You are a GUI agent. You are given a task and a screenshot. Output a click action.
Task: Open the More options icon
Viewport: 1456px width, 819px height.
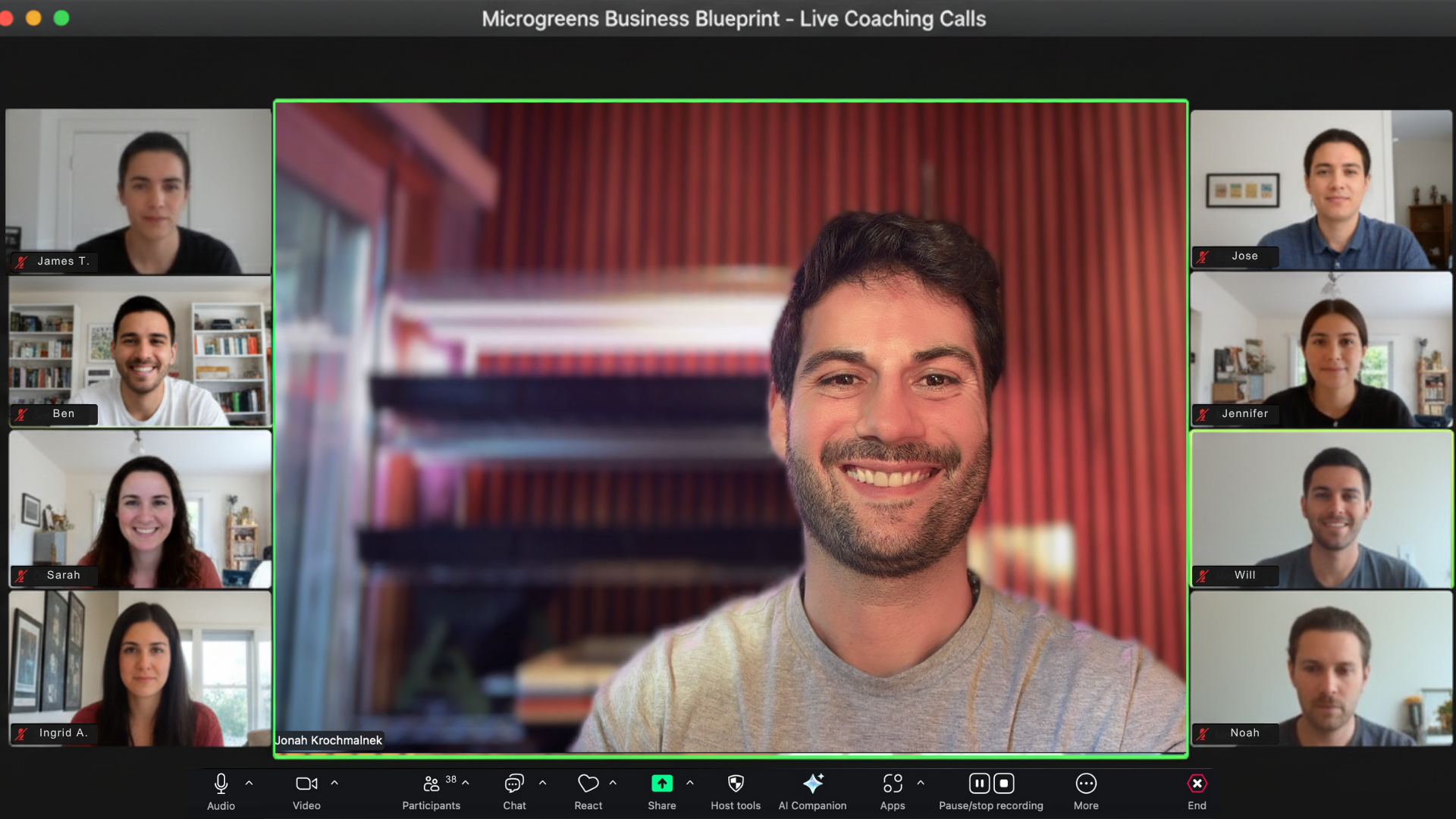click(x=1086, y=783)
